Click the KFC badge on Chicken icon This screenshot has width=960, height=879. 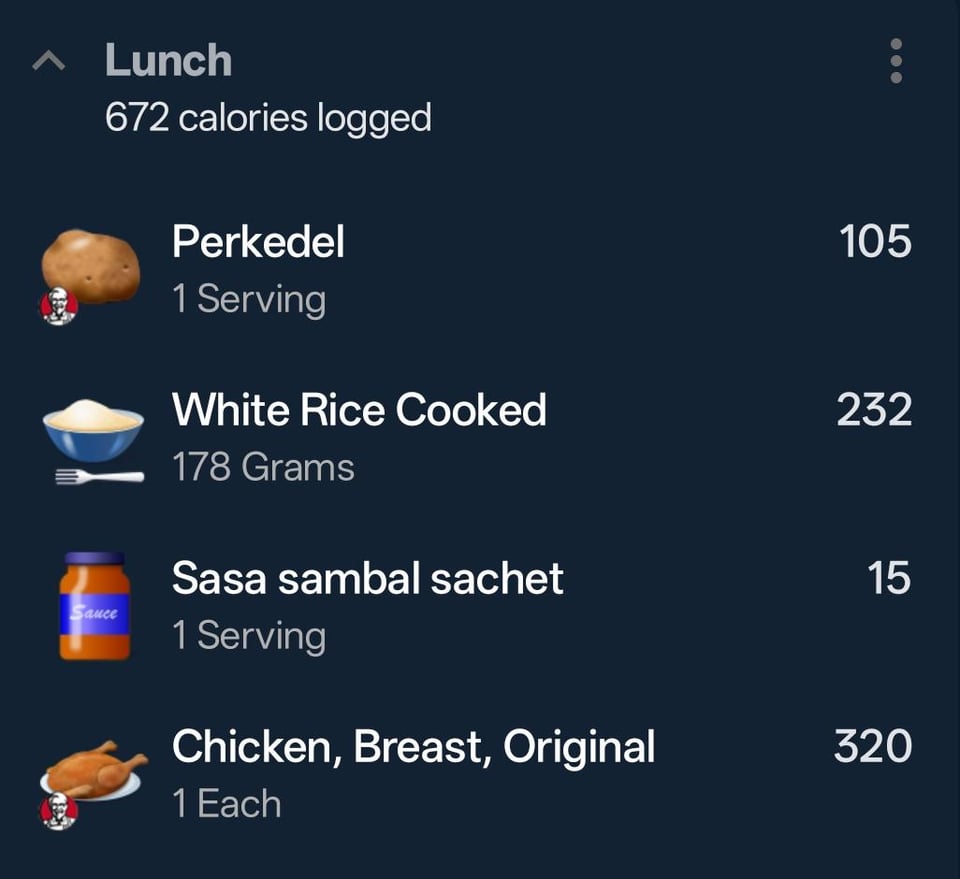pyautogui.click(x=58, y=810)
